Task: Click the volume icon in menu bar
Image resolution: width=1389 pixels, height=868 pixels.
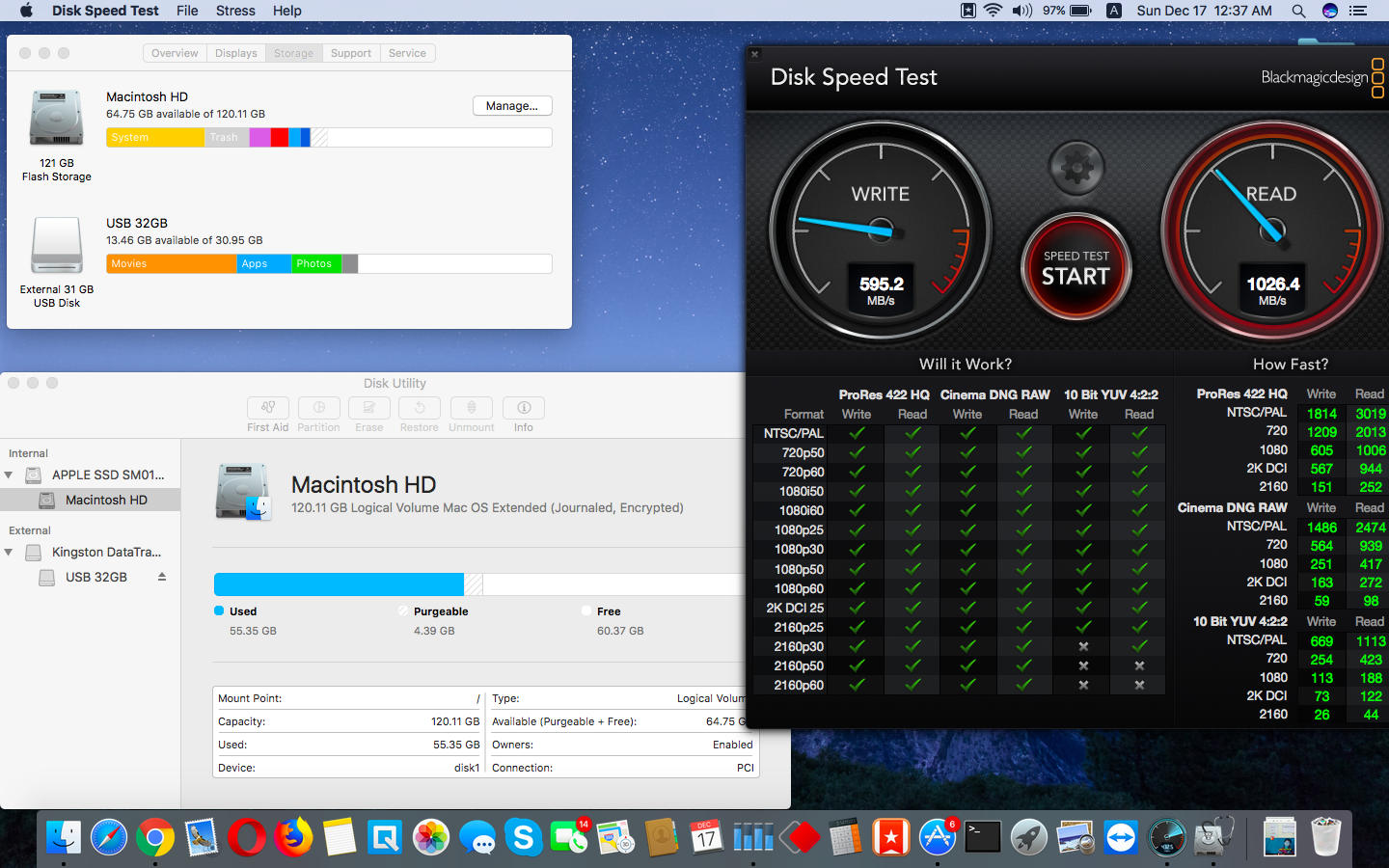Action: coord(1022,11)
